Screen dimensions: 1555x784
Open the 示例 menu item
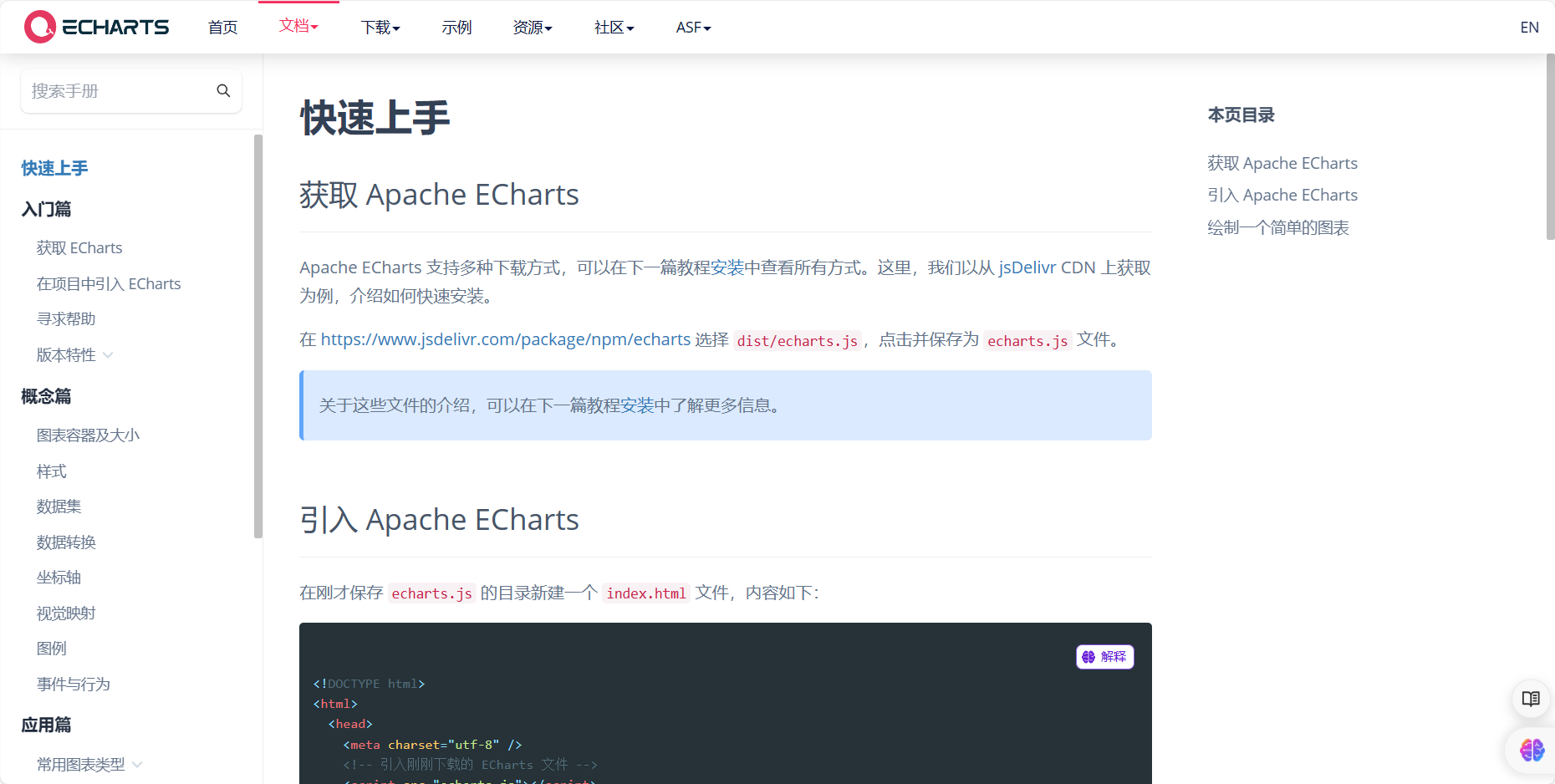456,26
